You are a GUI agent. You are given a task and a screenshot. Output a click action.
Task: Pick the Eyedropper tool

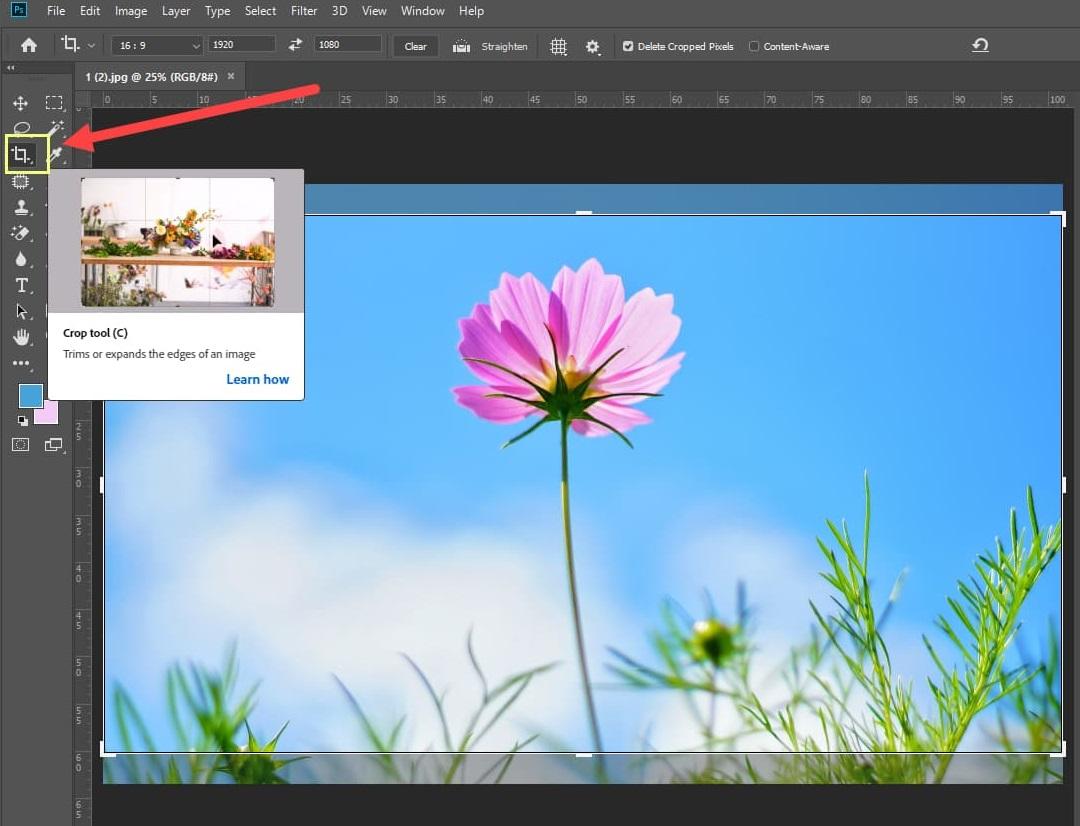tap(56, 155)
